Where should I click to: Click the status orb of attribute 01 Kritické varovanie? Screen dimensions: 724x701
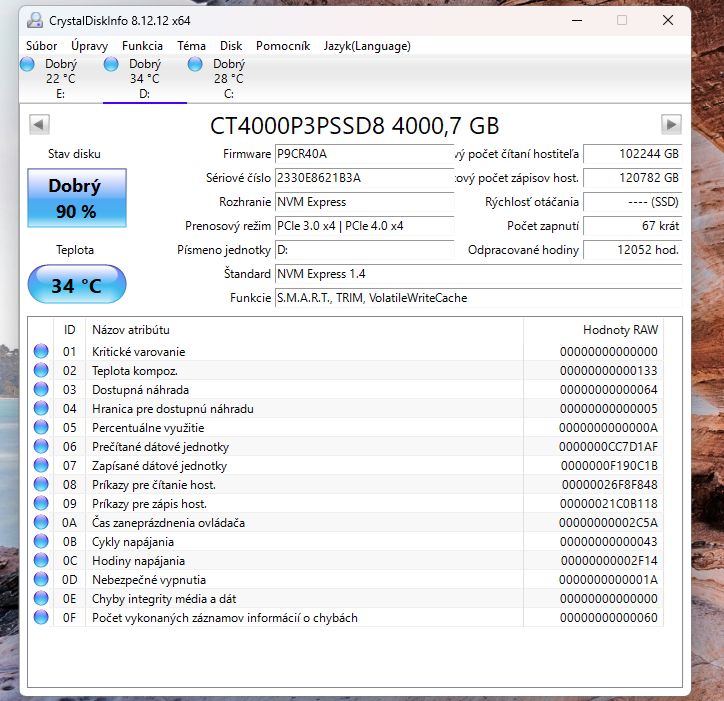[x=41, y=351]
